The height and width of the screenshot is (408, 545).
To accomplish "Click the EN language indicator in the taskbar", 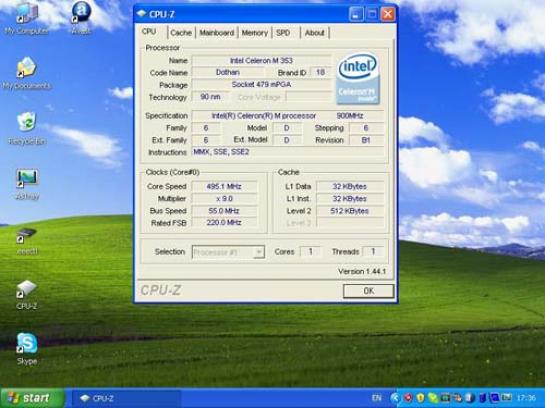I will pyautogui.click(x=376, y=398).
